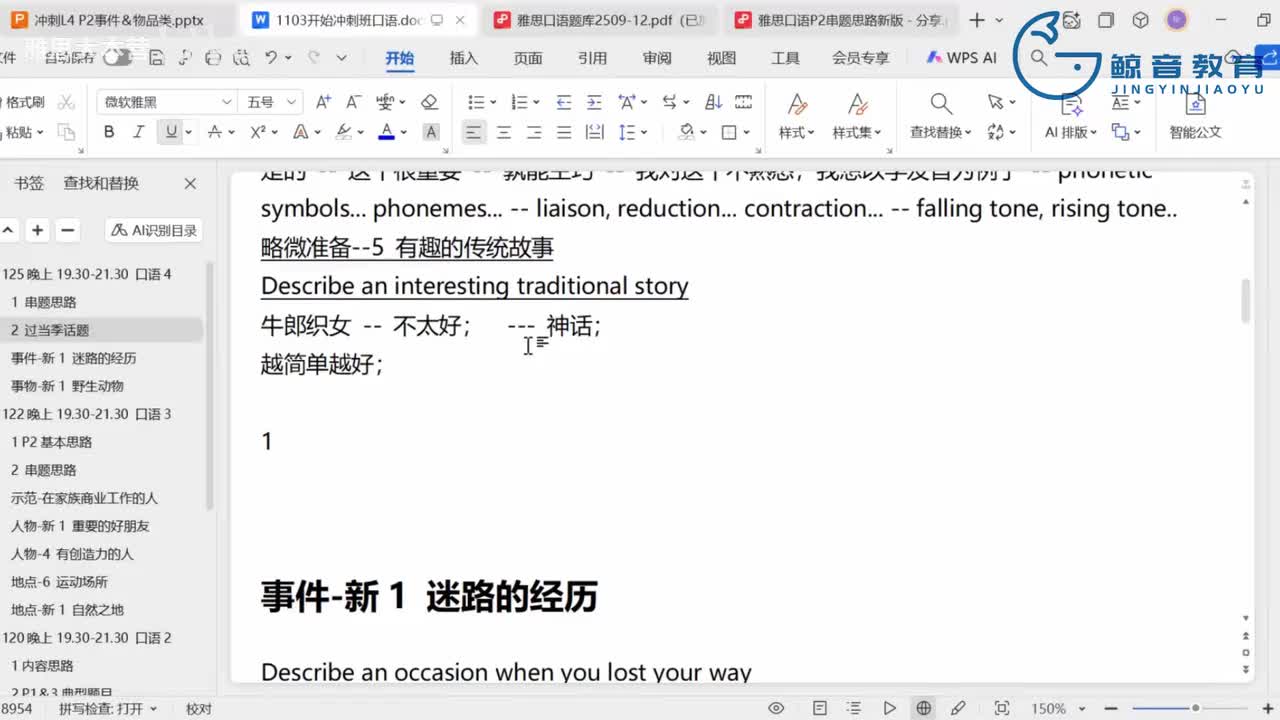Switch to the 审阅 ribbon tab

tap(657, 58)
